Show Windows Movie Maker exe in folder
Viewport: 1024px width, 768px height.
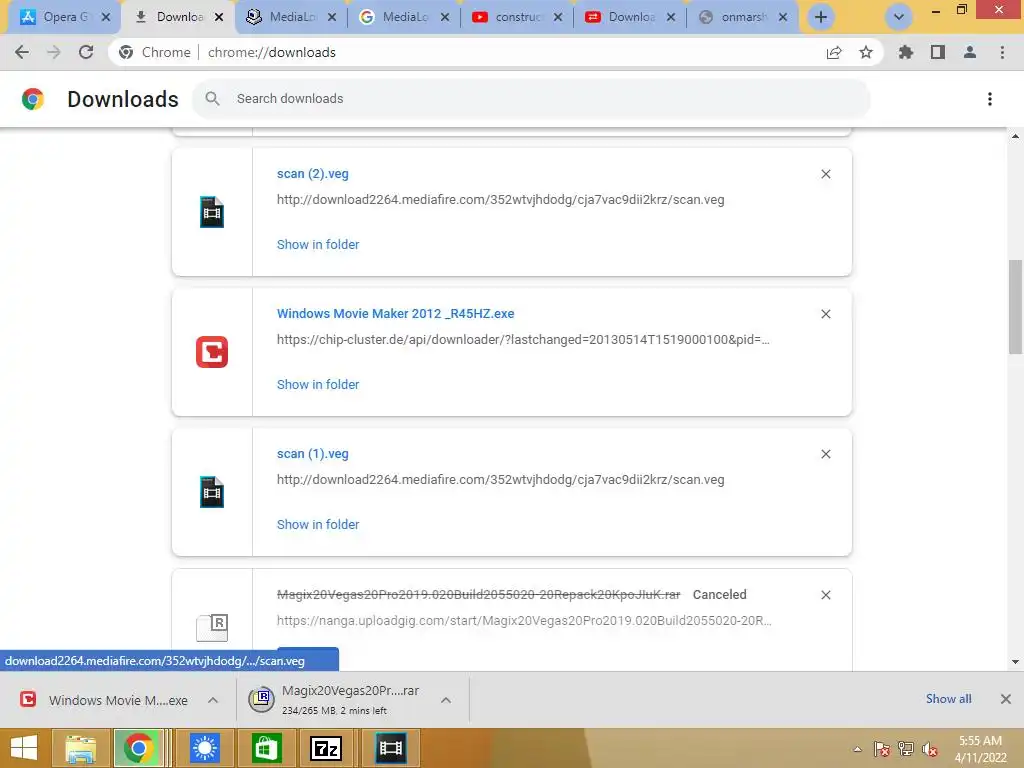[318, 385]
